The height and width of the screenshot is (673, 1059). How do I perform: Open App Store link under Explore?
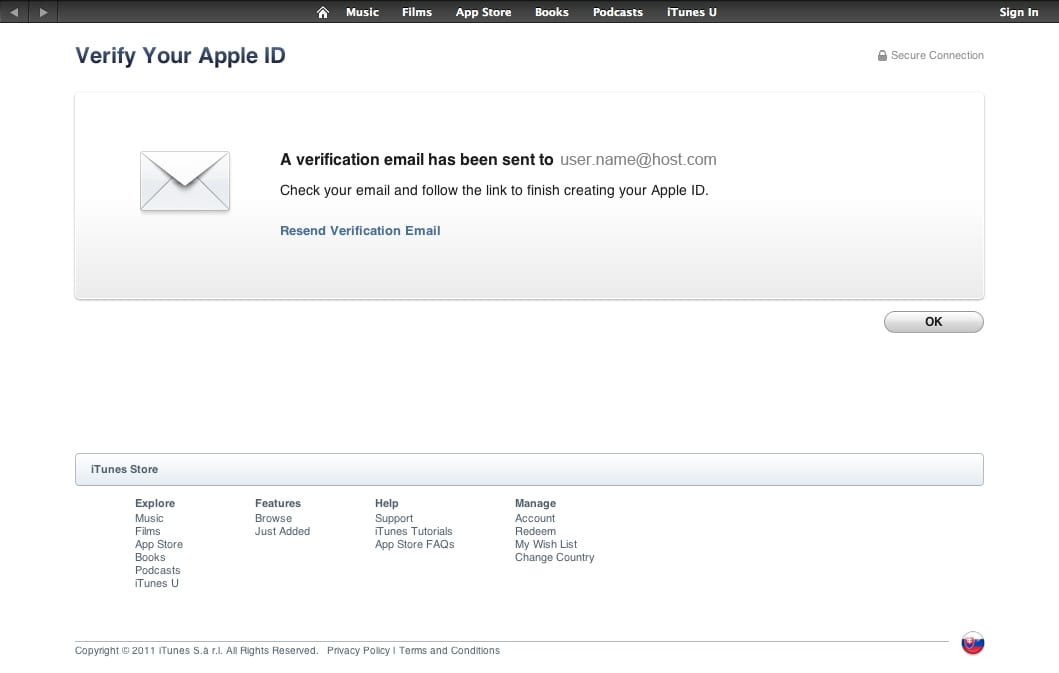tap(159, 544)
